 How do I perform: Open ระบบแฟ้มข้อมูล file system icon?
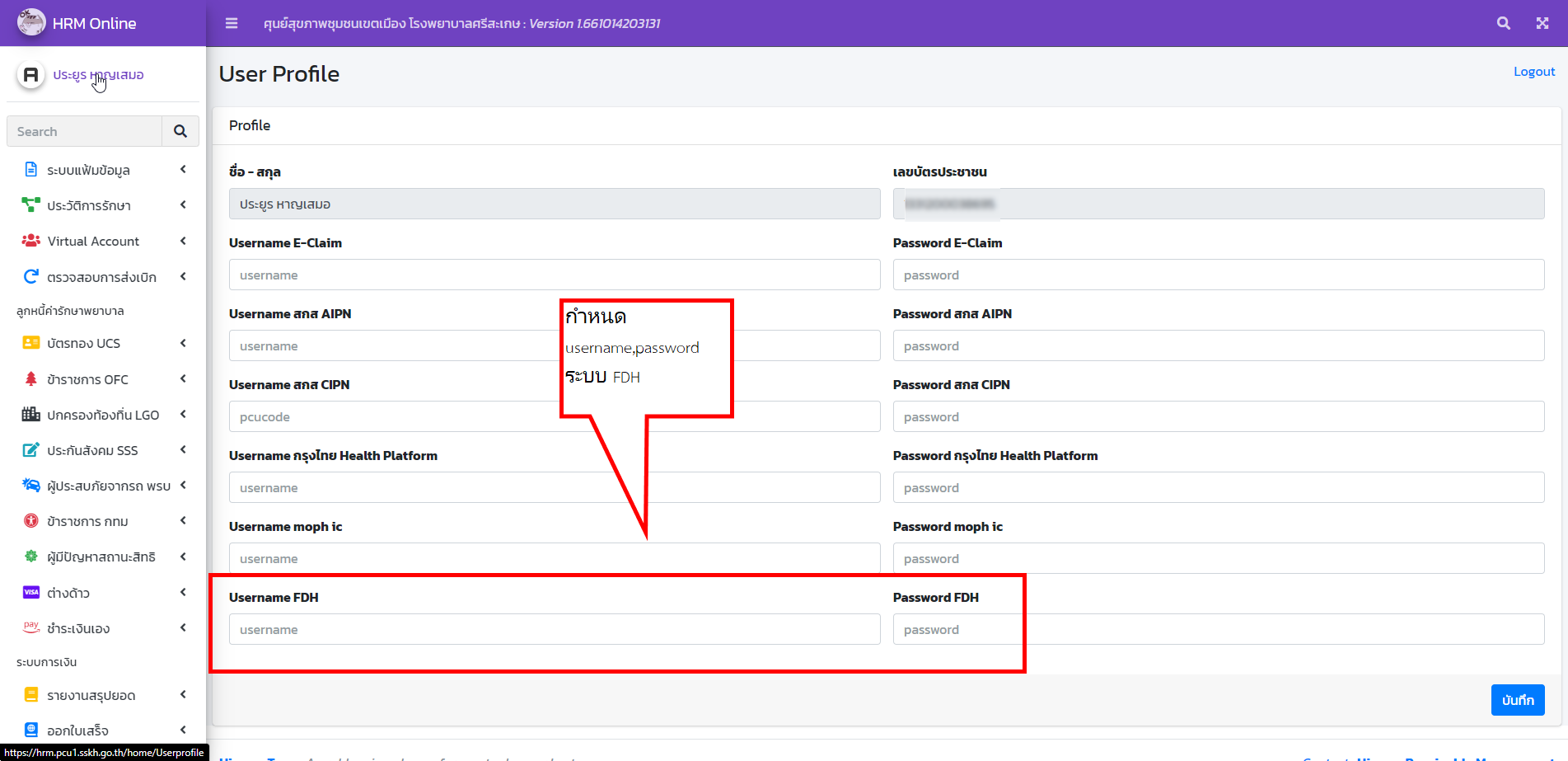click(x=30, y=169)
